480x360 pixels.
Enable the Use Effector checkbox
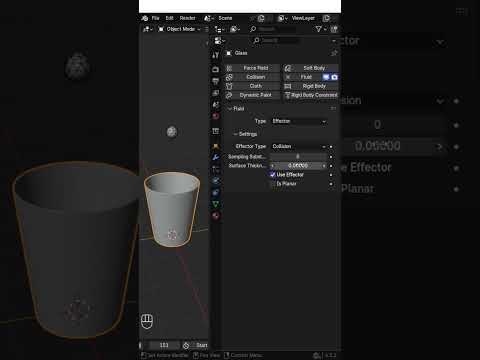point(273,174)
